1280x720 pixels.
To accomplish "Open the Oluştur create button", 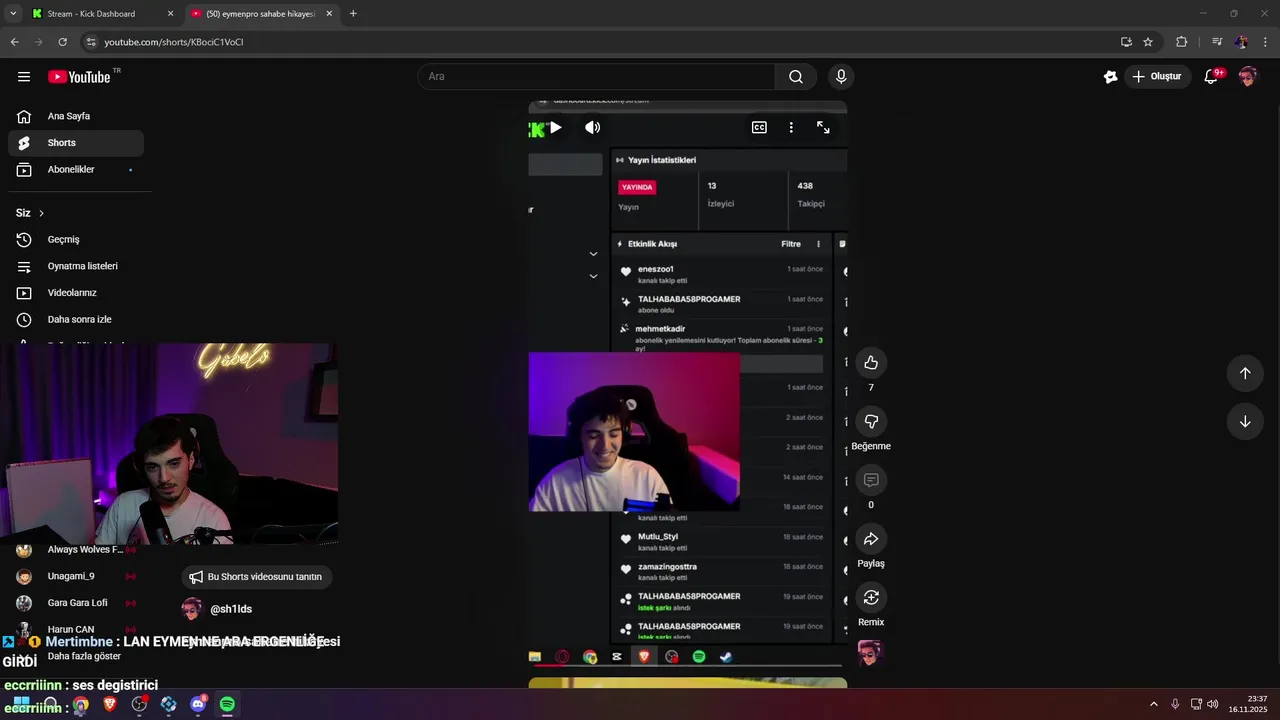I will [x=1157, y=77].
